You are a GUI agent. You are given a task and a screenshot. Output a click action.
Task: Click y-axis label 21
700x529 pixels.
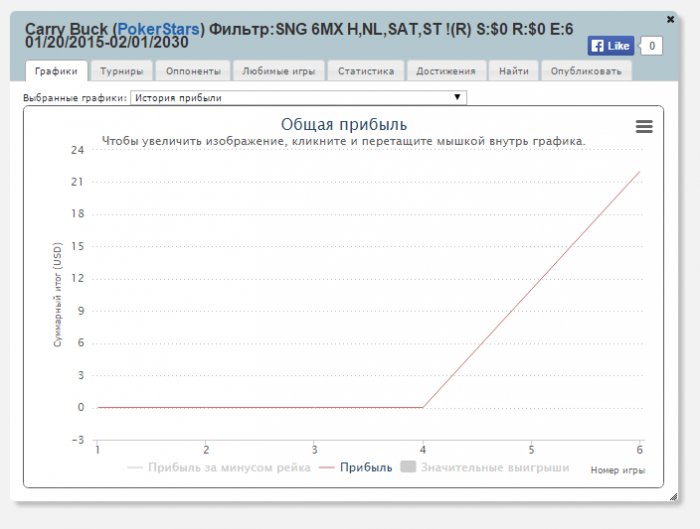coord(77,182)
